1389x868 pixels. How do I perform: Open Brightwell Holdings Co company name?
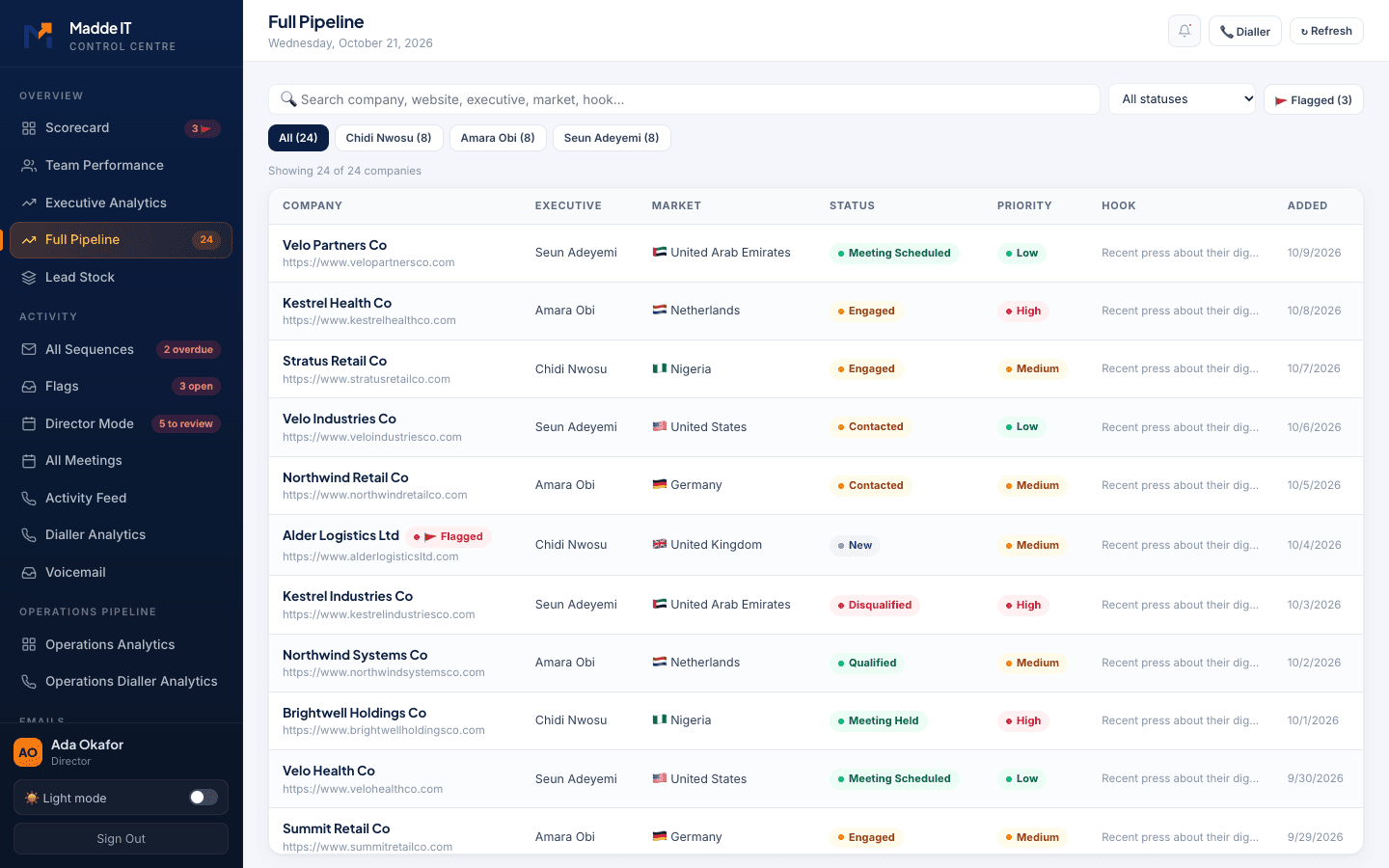pyautogui.click(x=354, y=713)
